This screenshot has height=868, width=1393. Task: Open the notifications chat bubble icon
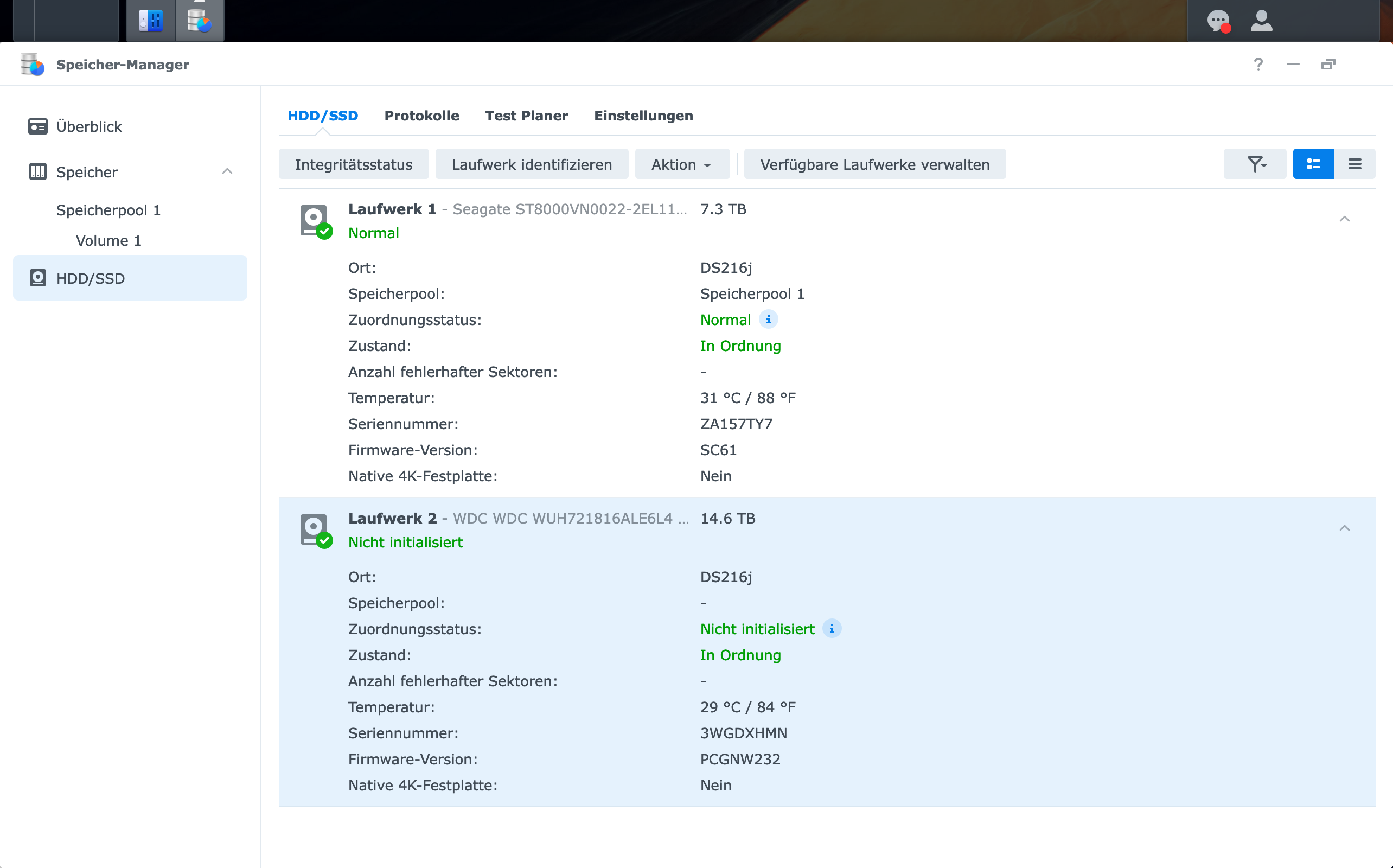pos(1218,21)
